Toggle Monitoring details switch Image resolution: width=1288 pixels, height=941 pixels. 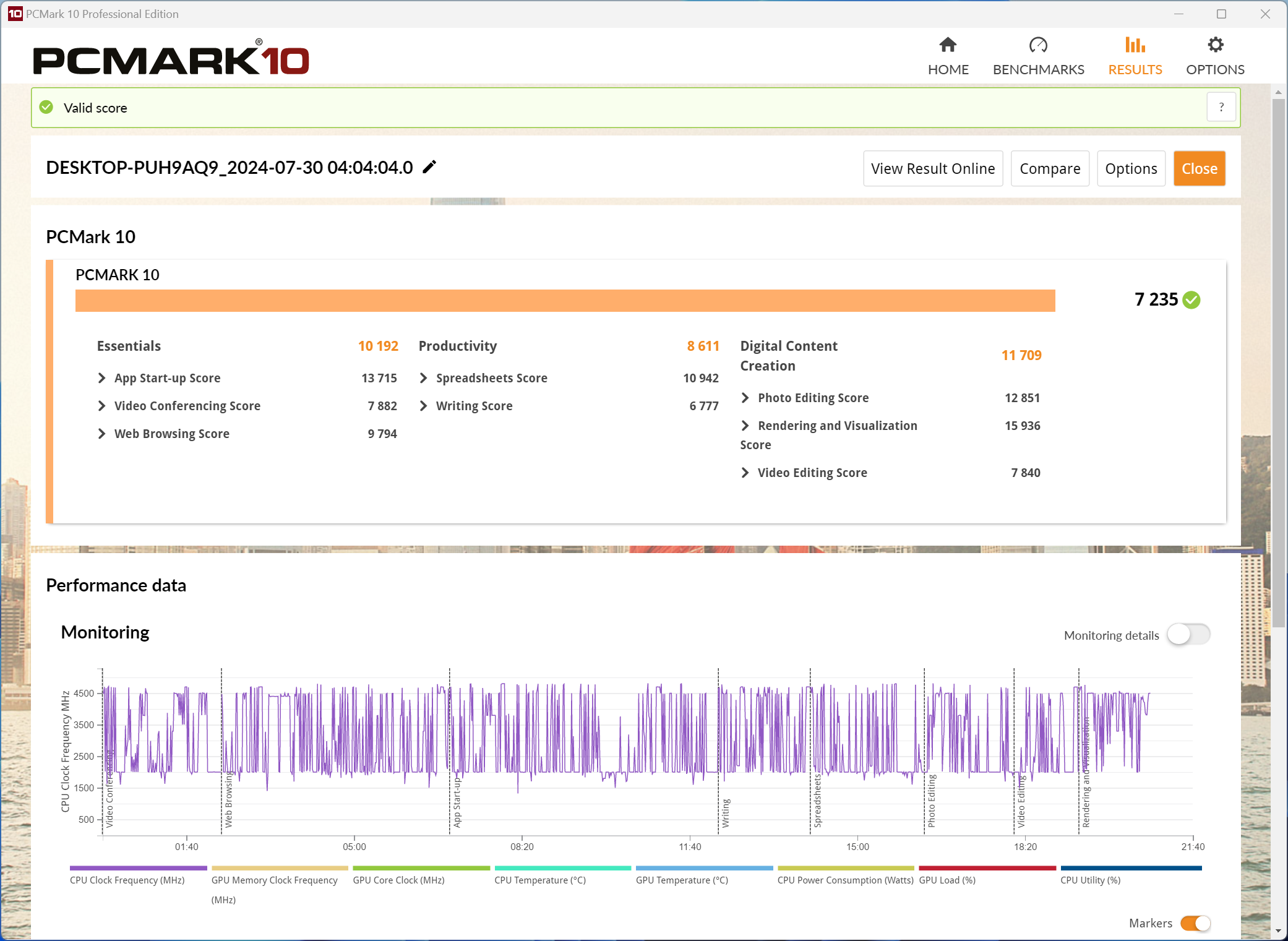click(1188, 635)
